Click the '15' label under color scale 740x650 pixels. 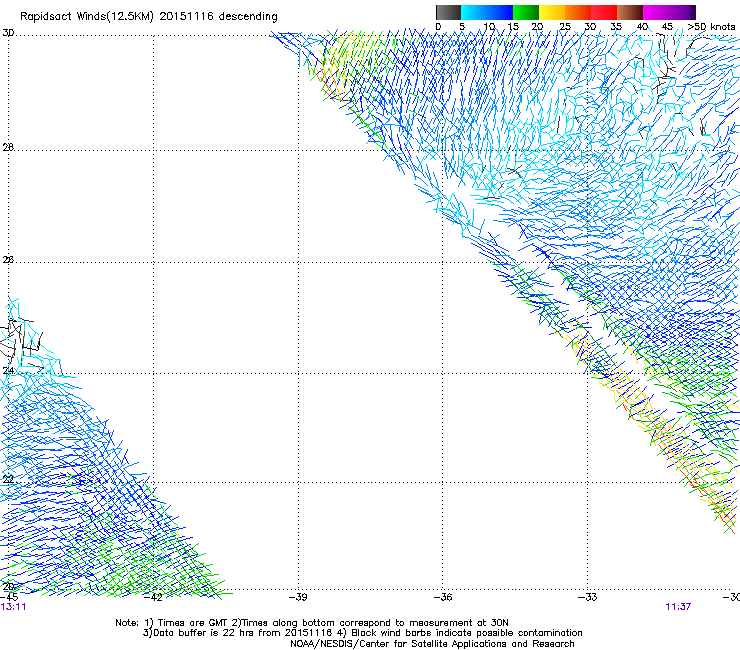click(x=513, y=27)
